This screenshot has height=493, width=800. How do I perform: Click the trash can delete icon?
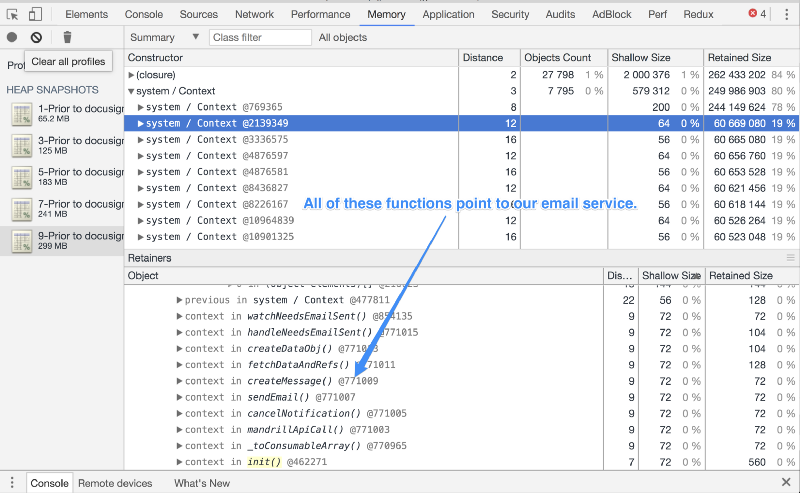pos(68,37)
